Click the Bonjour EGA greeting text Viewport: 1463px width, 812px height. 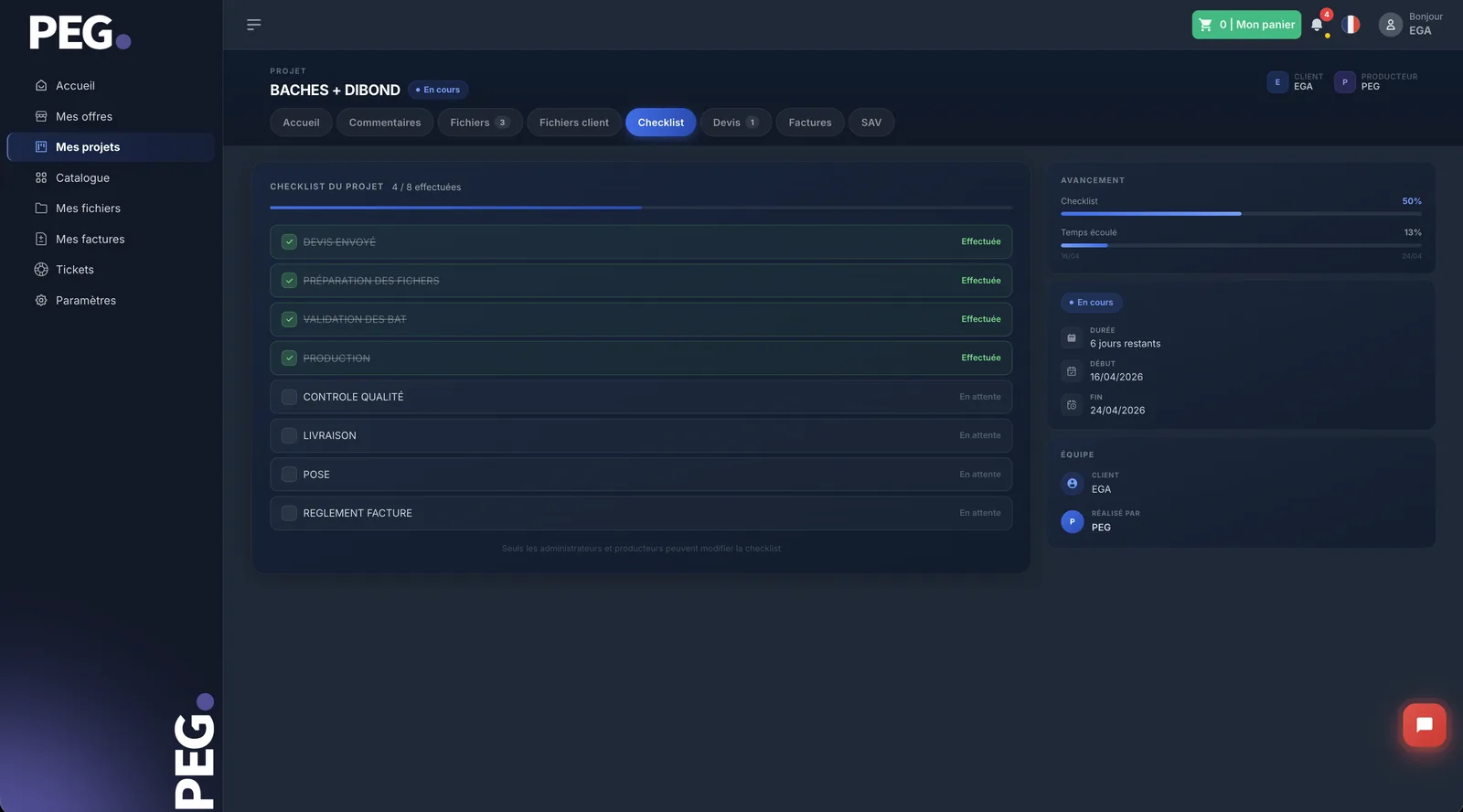click(x=1426, y=24)
